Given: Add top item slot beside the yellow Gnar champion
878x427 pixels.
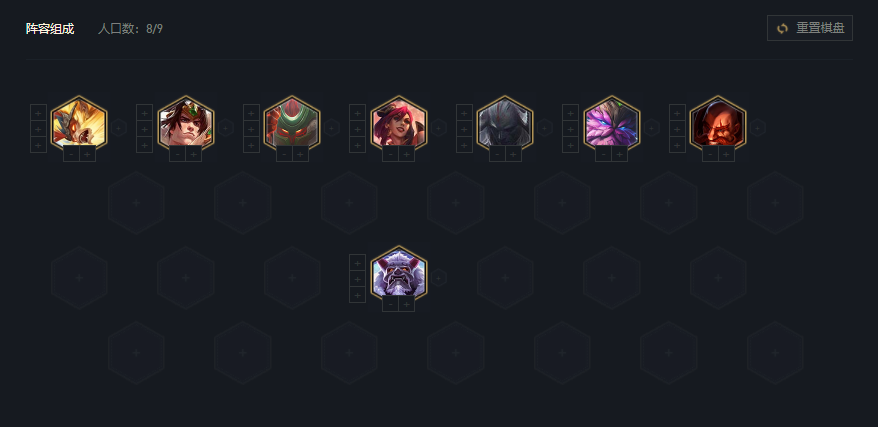Looking at the screenshot, I should point(38,112).
